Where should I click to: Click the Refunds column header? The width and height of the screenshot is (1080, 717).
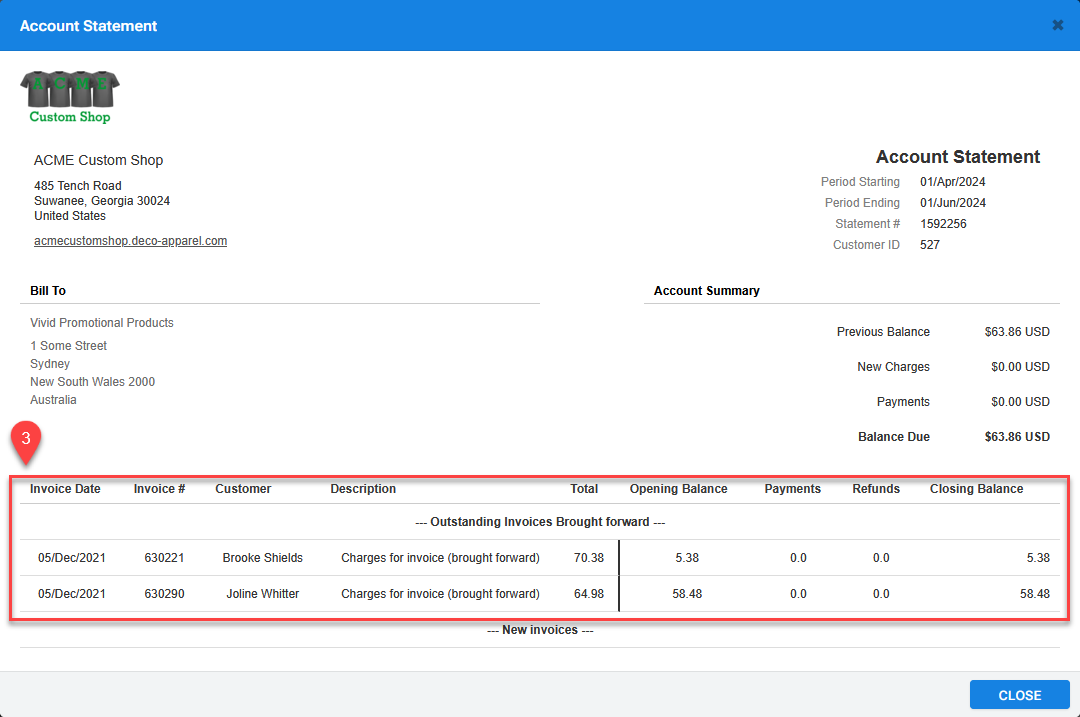click(876, 489)
